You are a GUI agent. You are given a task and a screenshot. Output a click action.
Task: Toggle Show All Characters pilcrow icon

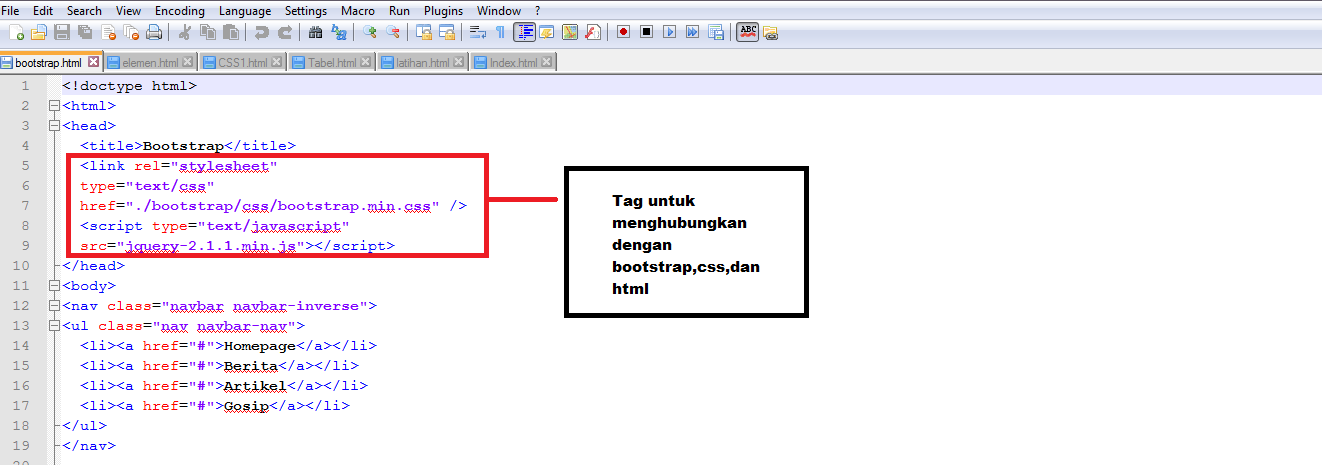point(500,32)
